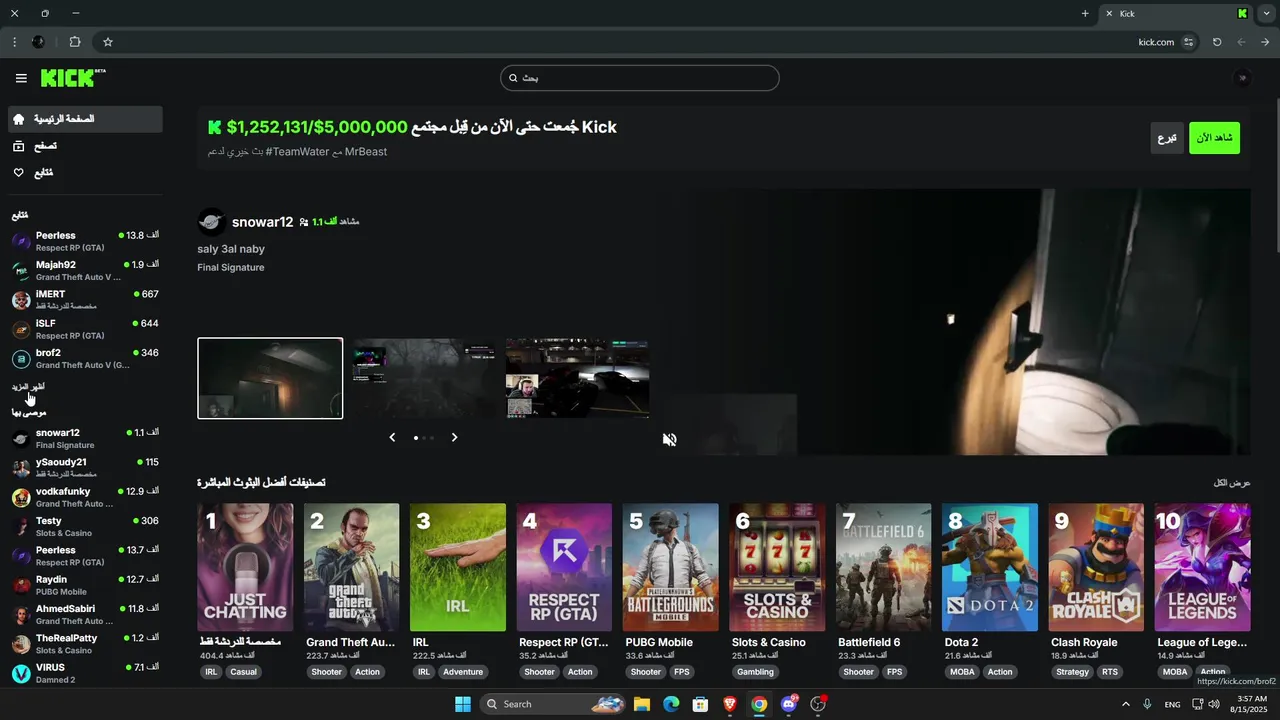Open PUBG Mobile category card
Screen dimensions: 1280x720
[x=670, y=567]
